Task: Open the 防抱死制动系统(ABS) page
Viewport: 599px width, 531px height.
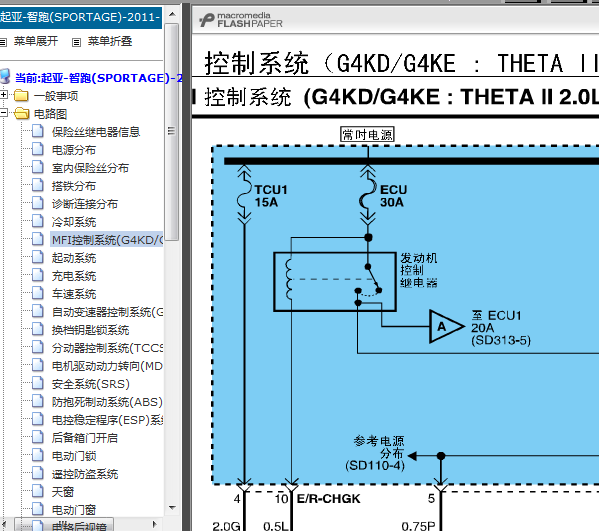Action: 107,402
